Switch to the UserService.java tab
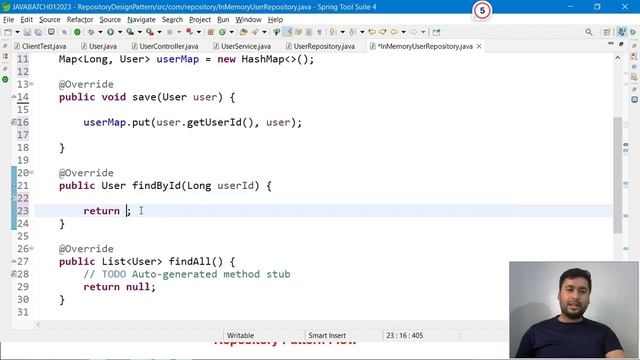Screen dimensions: 640x360 tap(242, 47)
